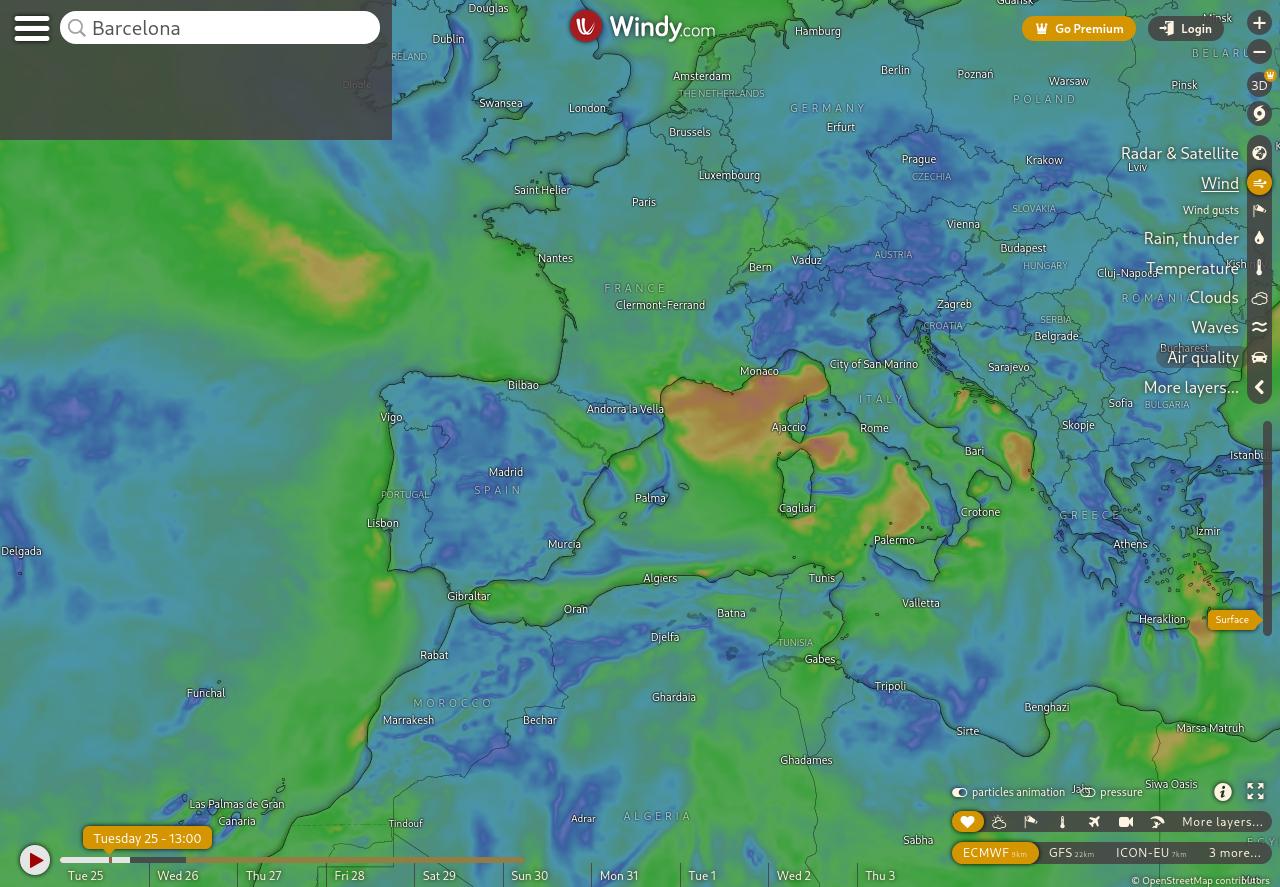The width and height of the screenshot is (1280, 887).
Task: Show the Clouds layer icon
Action: coord(1259,298)
